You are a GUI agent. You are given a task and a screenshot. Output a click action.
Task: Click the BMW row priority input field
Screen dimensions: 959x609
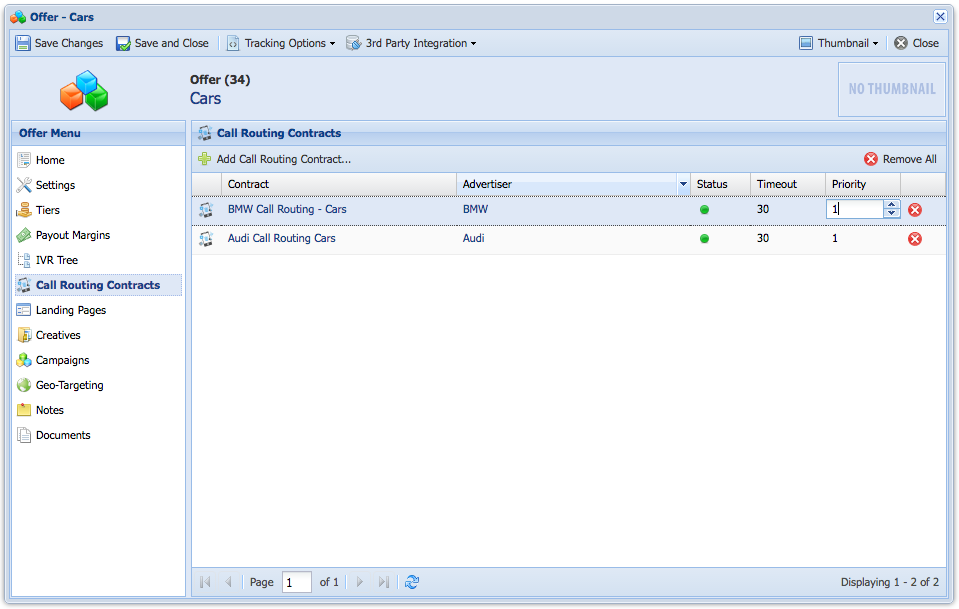click(855, 209)
